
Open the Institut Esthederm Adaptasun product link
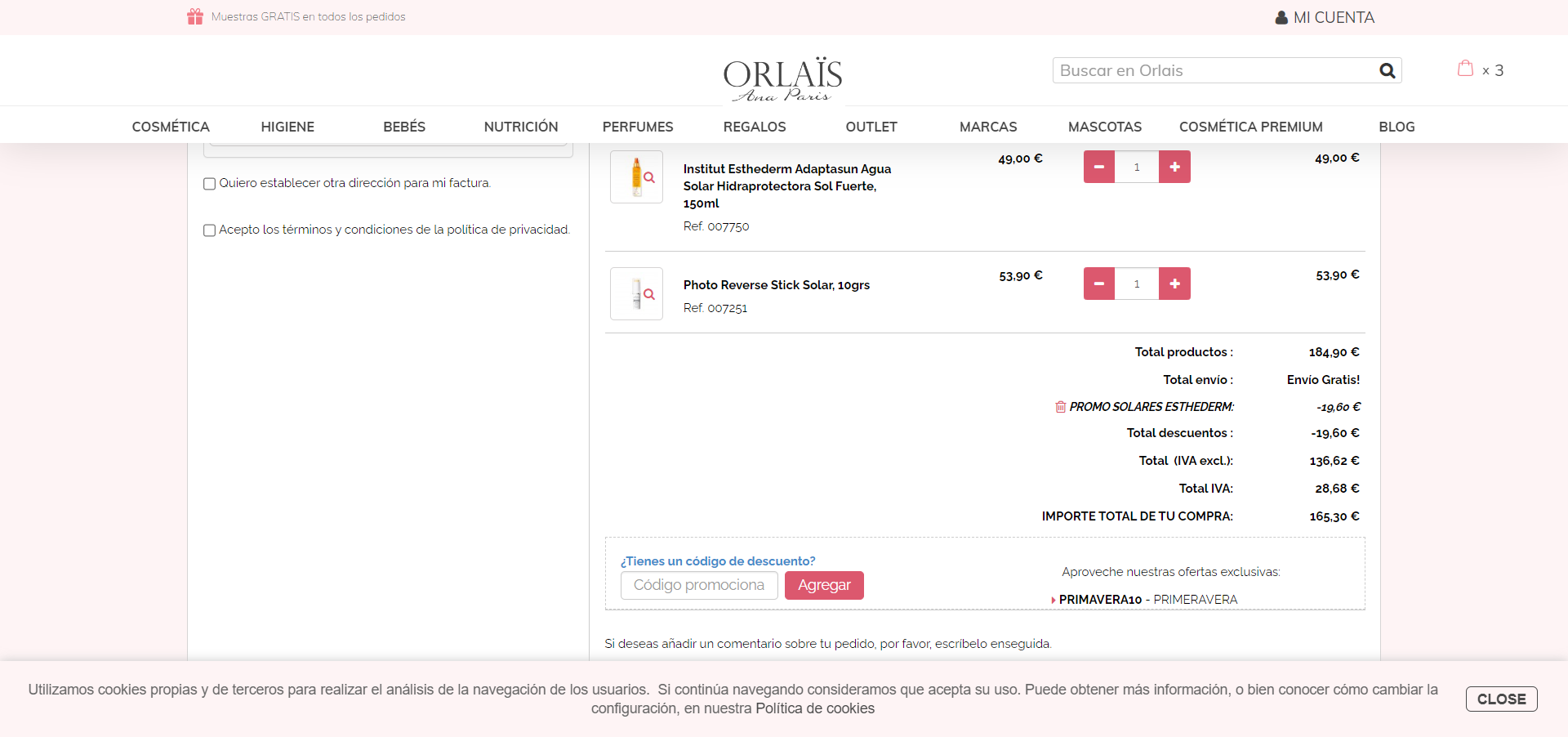pos(787,186)
